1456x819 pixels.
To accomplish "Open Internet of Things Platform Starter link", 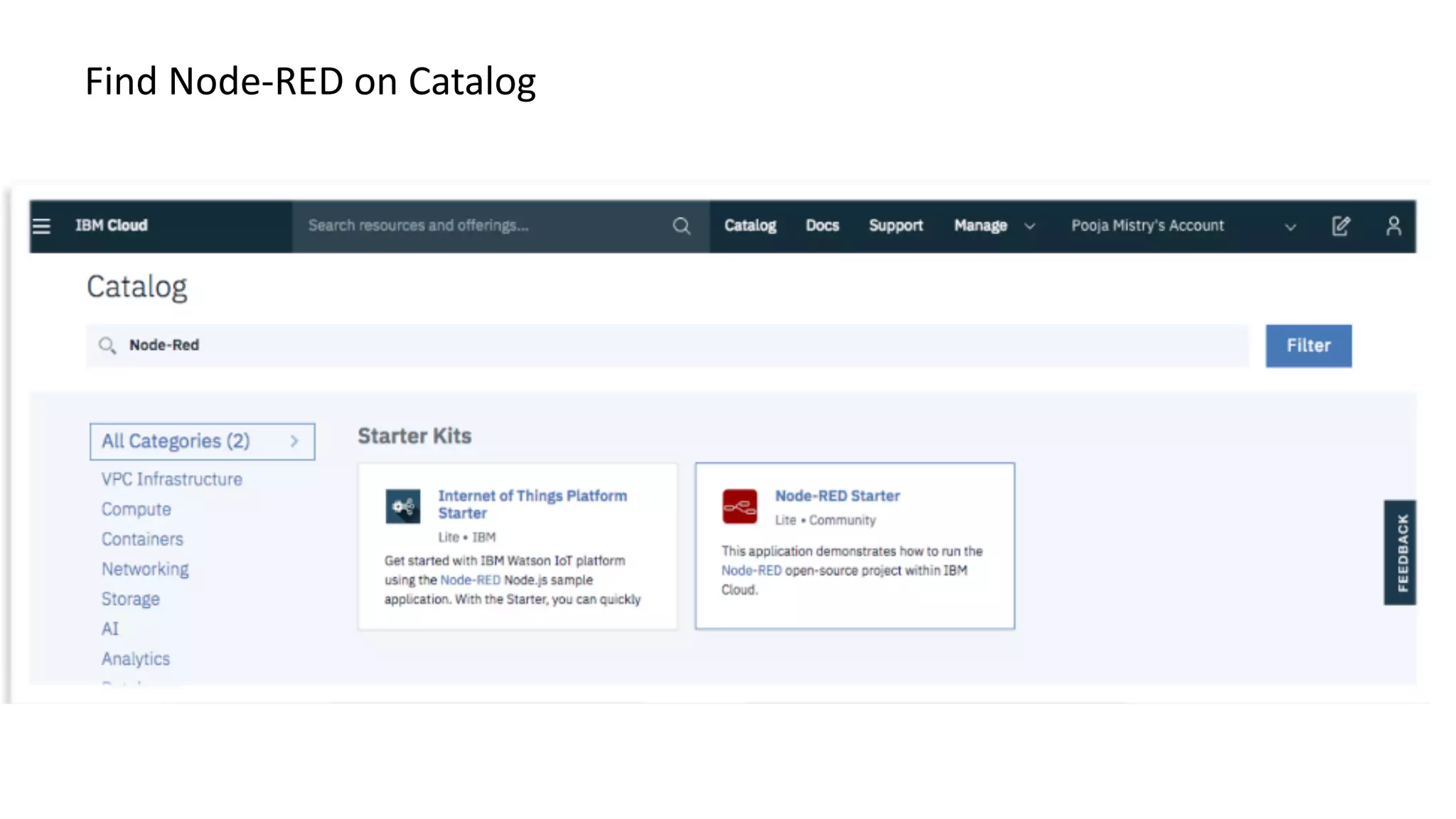I will 532,504.
